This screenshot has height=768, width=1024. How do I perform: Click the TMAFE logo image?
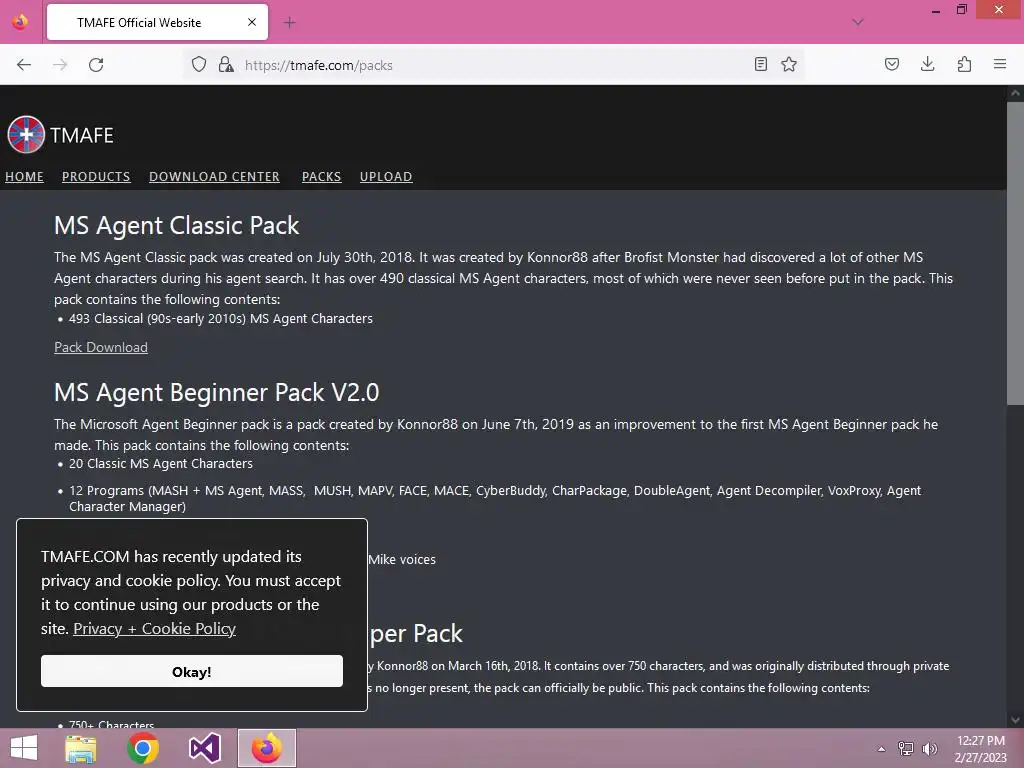[26, 135]
